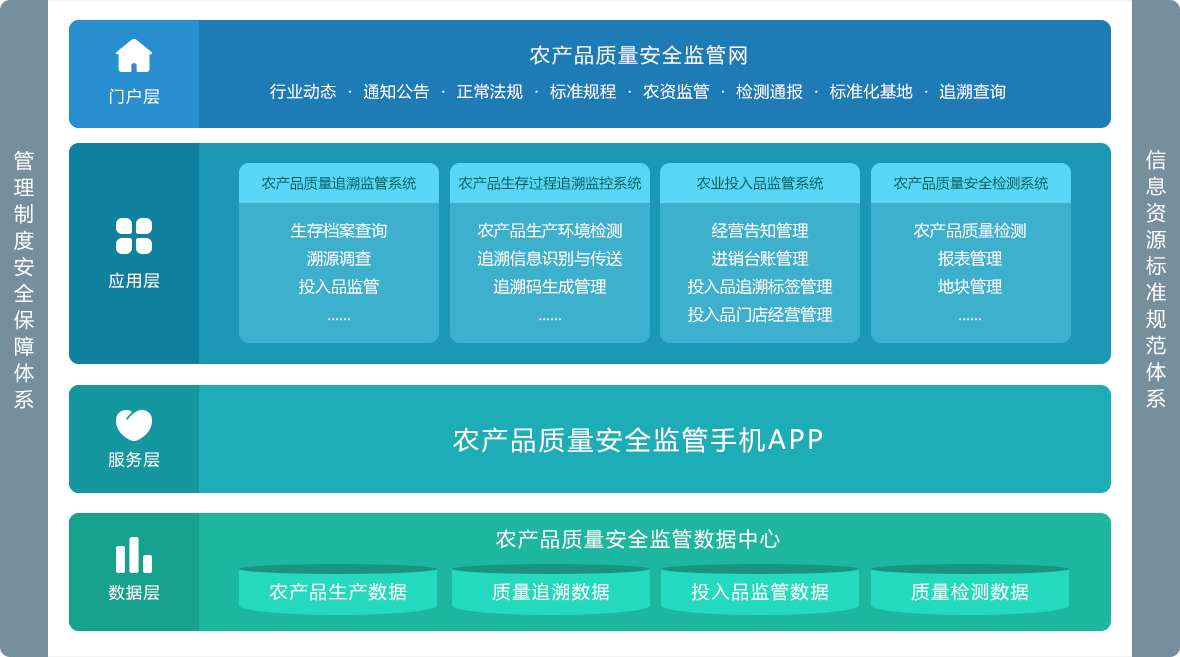Click the 进销台账管理 item
Image resolution: width=1180 pixels, height=657 pixels.
(760, 258)
